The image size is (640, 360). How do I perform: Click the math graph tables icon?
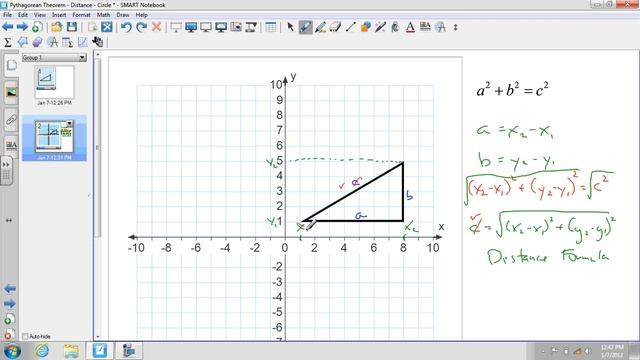(67, 42)
